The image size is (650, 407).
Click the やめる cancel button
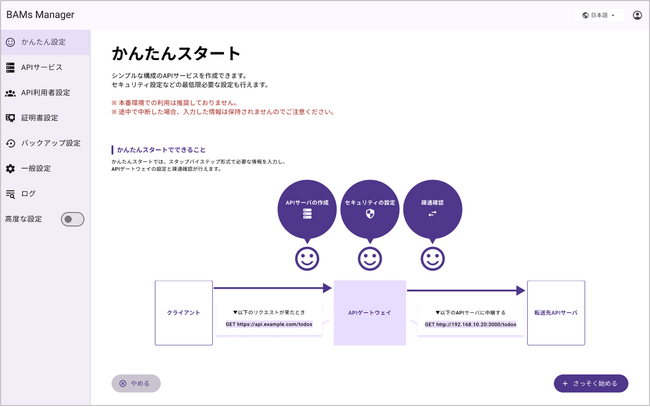(136, 383)
